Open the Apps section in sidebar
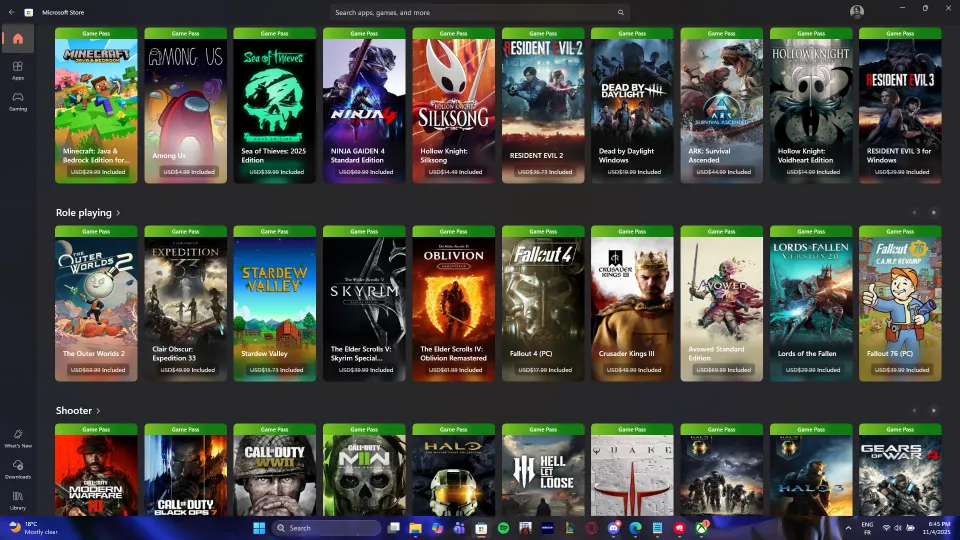960x540 pixels. tap(18, 70)
